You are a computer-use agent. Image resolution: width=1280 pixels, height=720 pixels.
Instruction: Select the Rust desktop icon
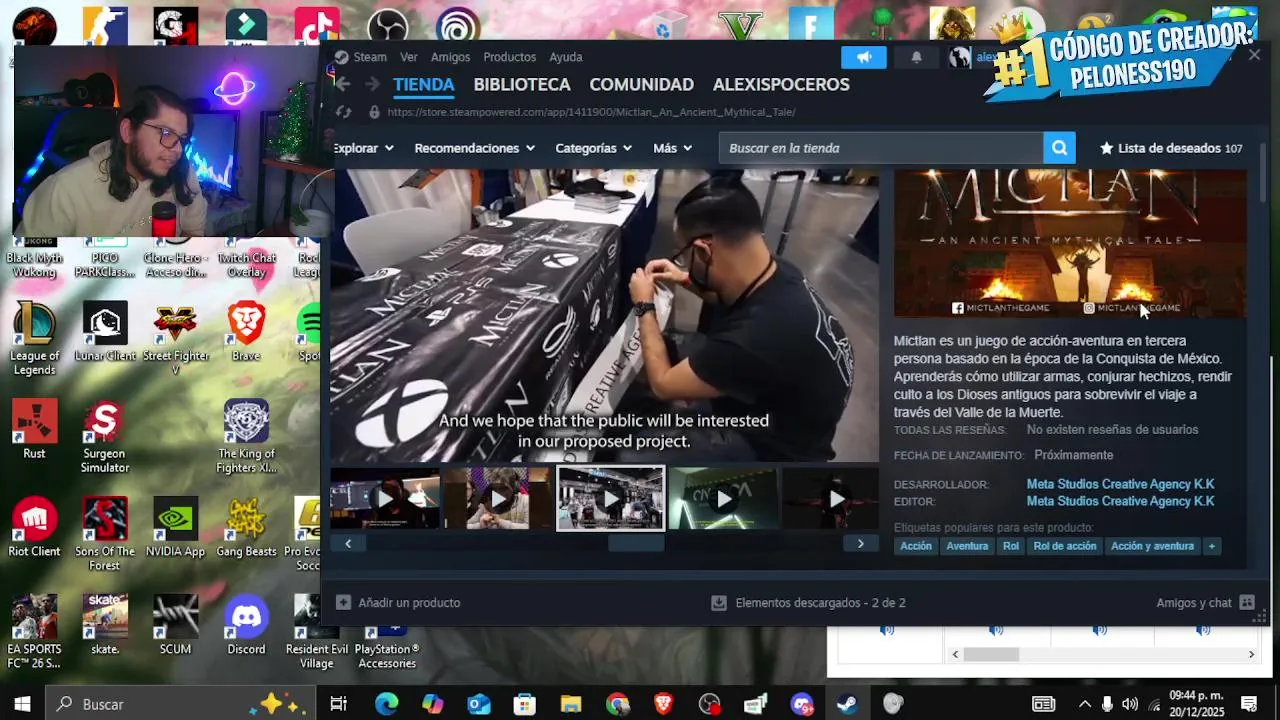pyautogui.click(x=34, y=430)
